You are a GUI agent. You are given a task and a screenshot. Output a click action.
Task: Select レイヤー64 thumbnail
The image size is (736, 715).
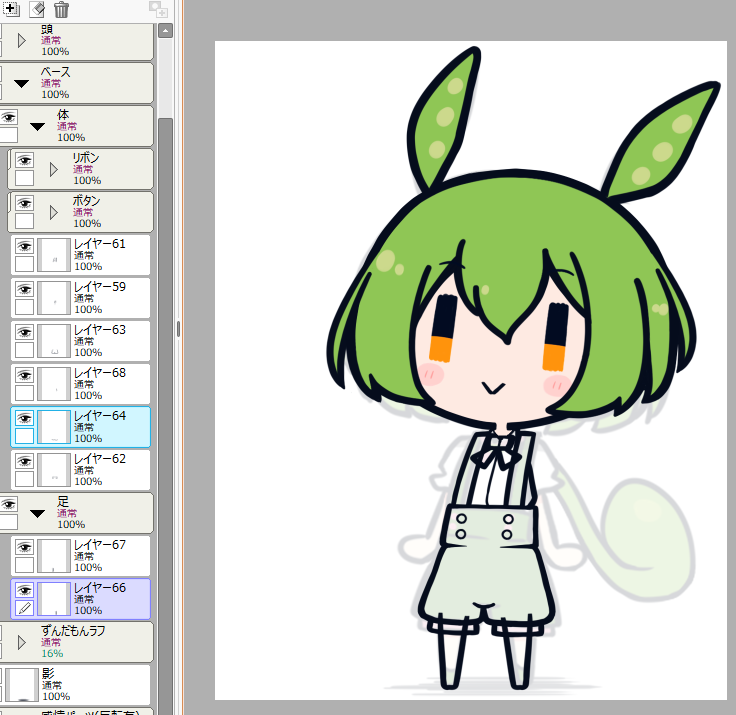(x=54, y=427)
